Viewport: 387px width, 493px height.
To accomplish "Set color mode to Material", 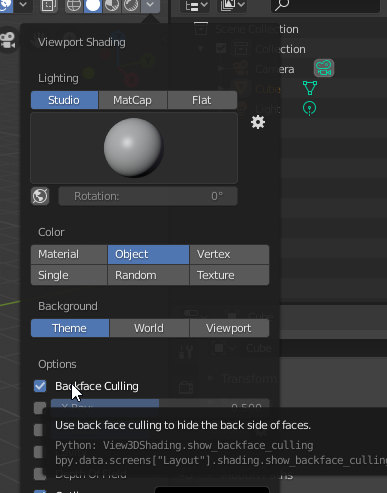I will pyautogui.click(x=69, y=254).
